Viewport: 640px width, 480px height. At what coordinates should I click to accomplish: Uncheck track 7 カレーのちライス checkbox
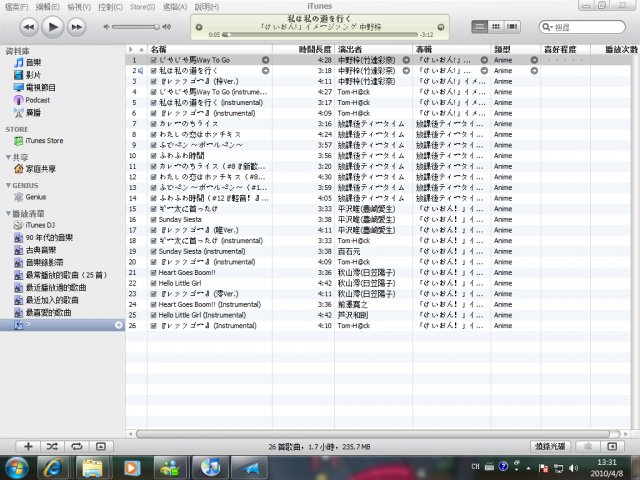click(153, 124)
